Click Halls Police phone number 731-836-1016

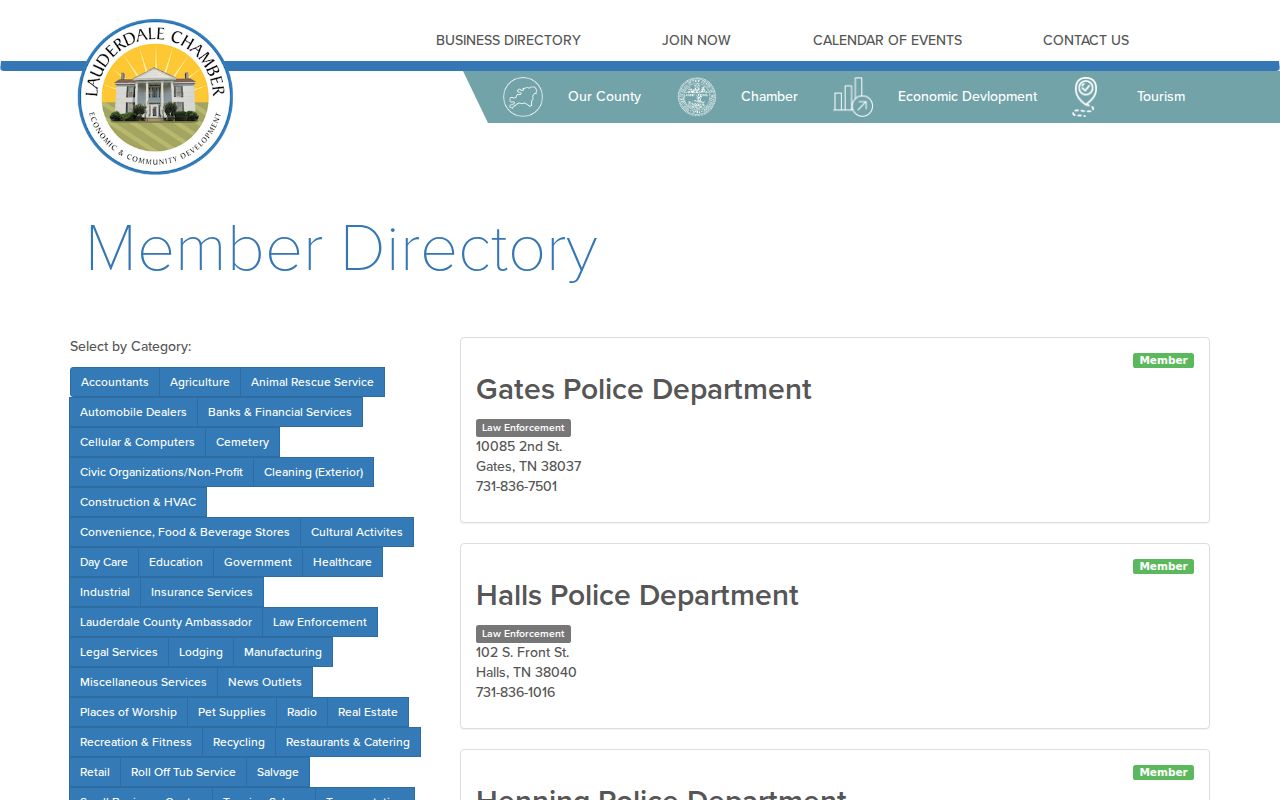click(515, 692)
